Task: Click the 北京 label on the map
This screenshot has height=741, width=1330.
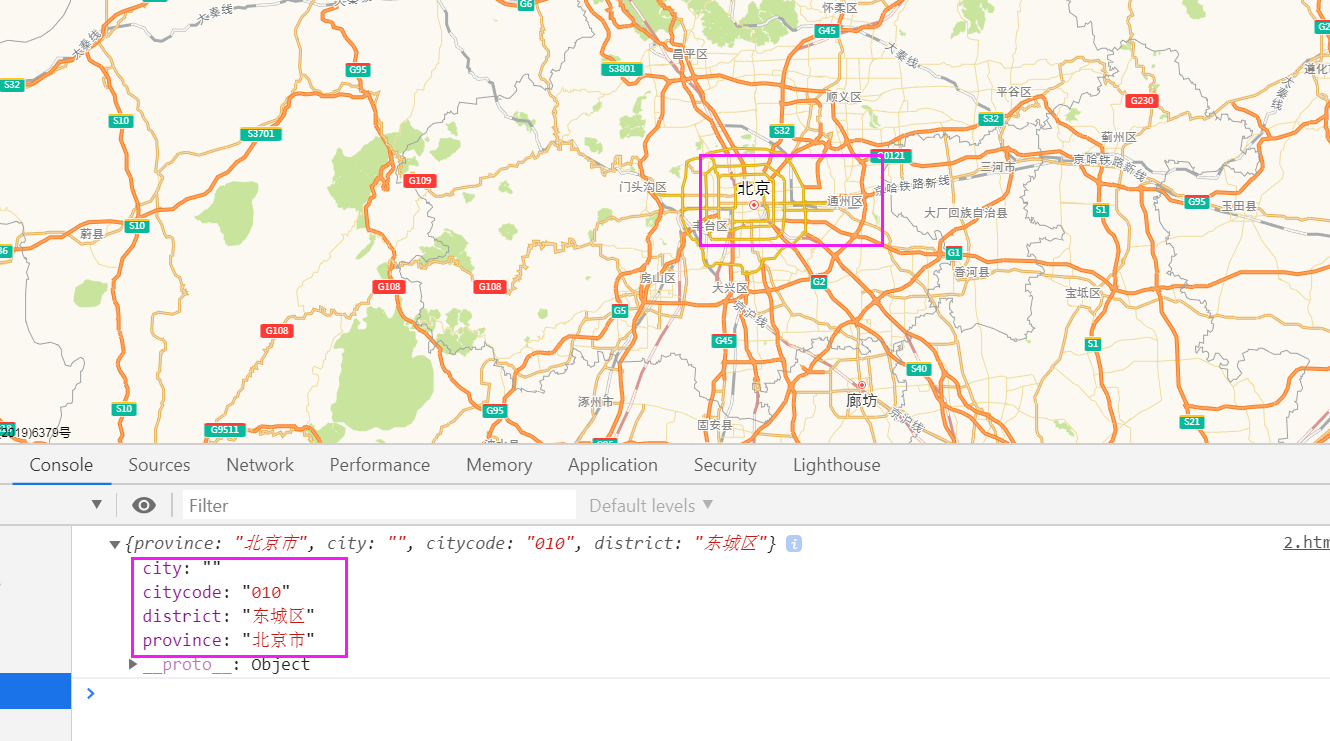Action: pyautogui.click(x=754, y=188)
